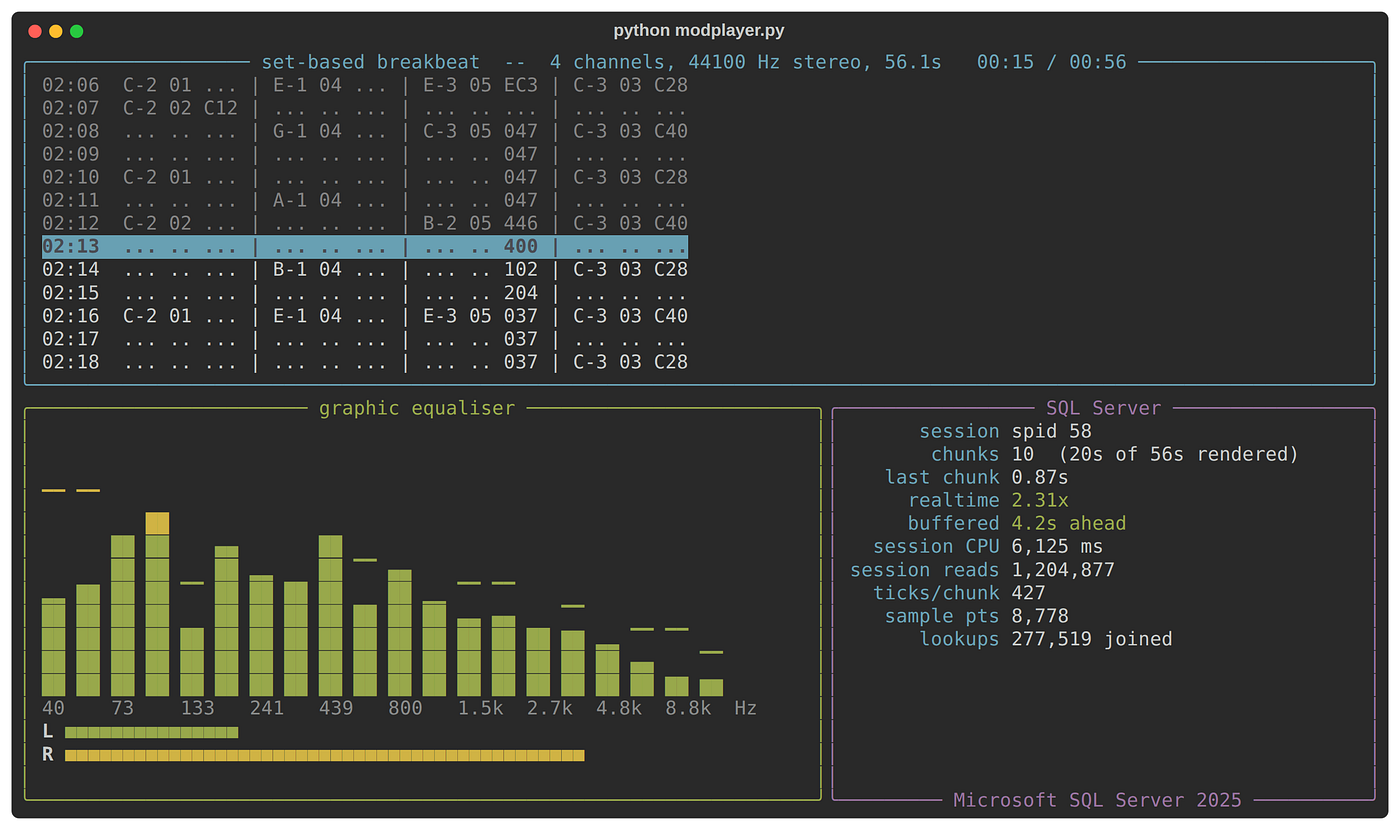This screenshot has height=830, width=1400.
Task: Click the session reads value '1,204,877'
Action: coord(1063,570)
